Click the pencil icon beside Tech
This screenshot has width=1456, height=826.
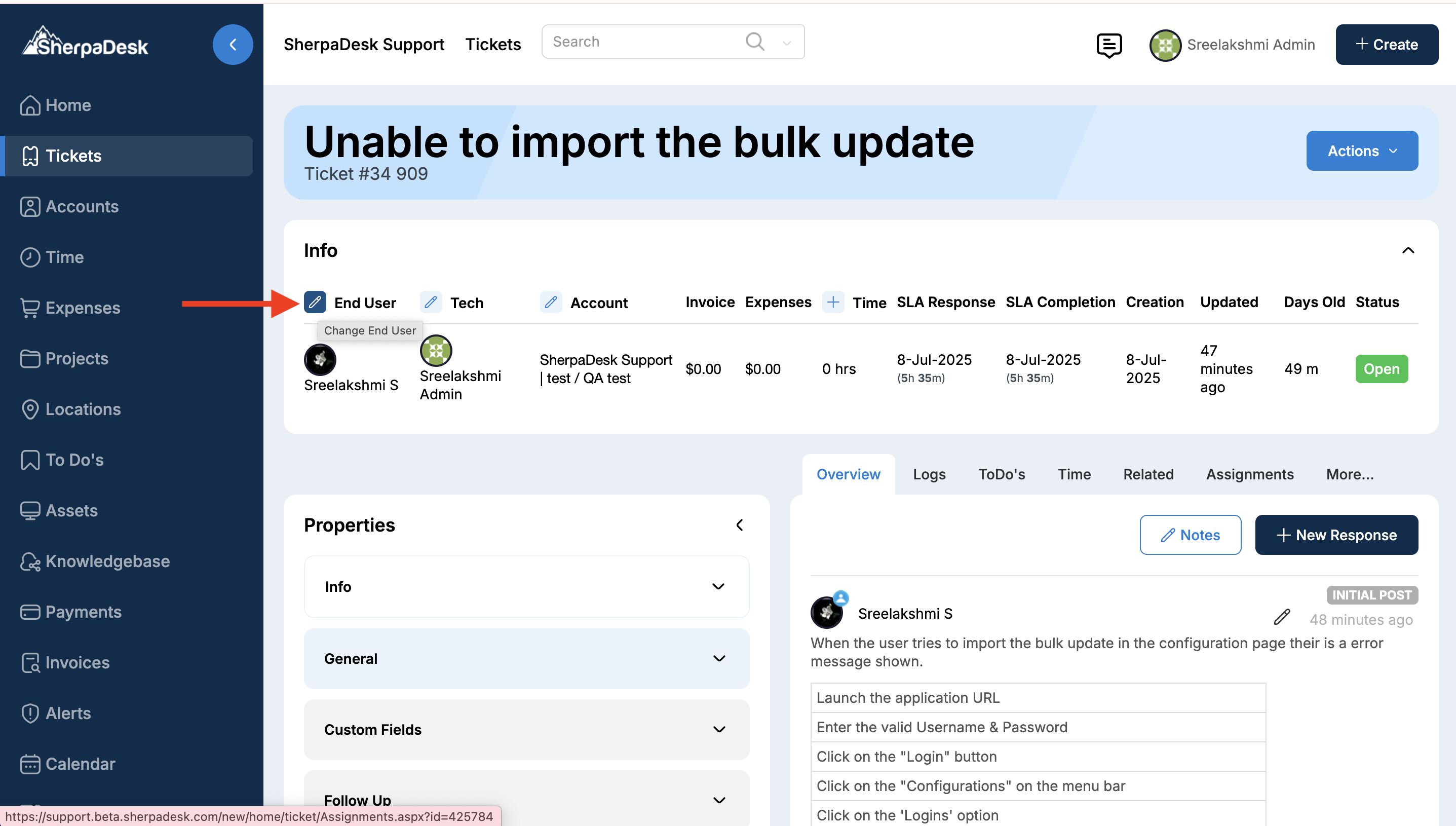(x=431, y=302)
